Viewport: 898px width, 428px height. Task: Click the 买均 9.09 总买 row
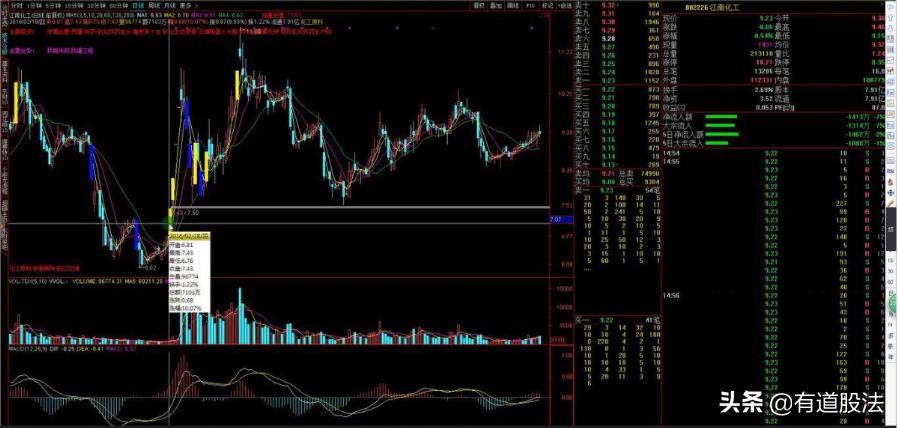(616, 181)
